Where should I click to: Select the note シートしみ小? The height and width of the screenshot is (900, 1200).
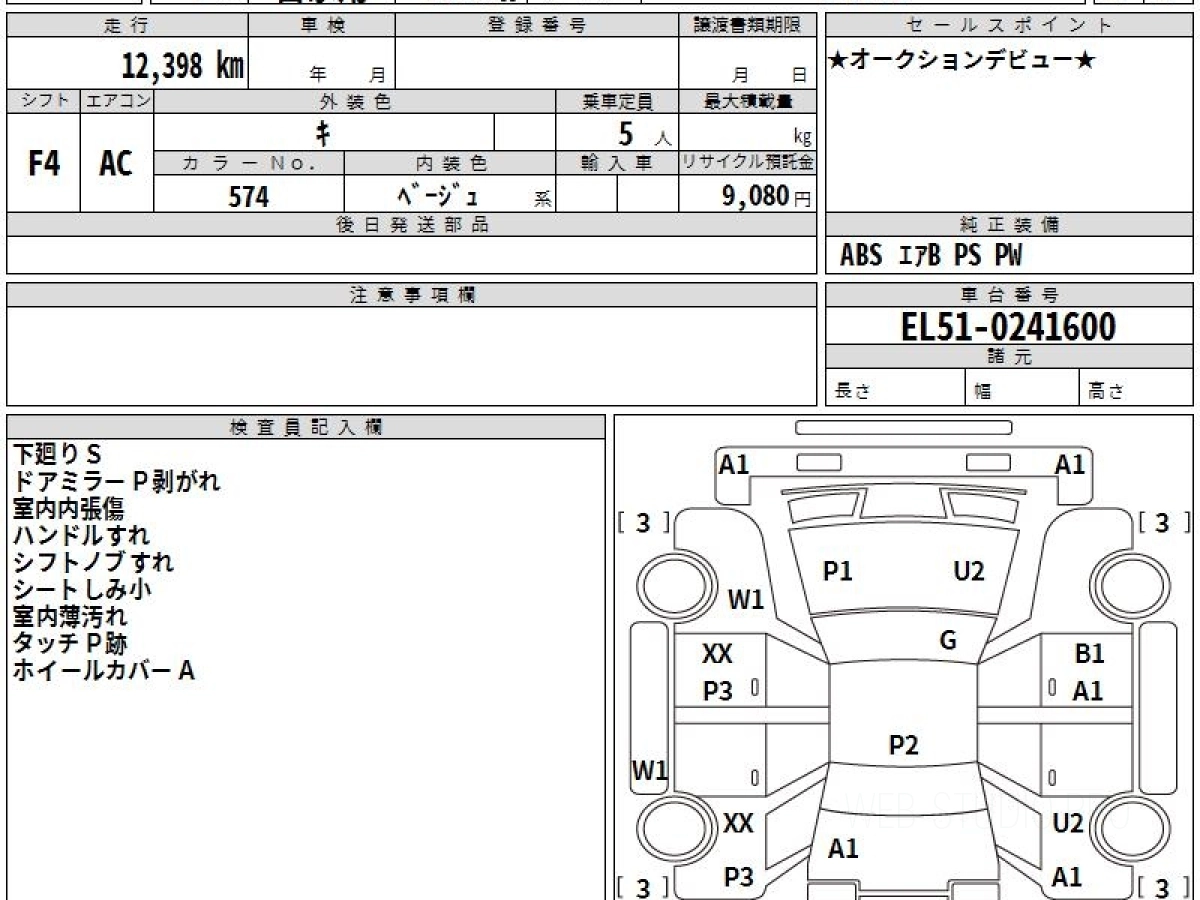(81, 590)
